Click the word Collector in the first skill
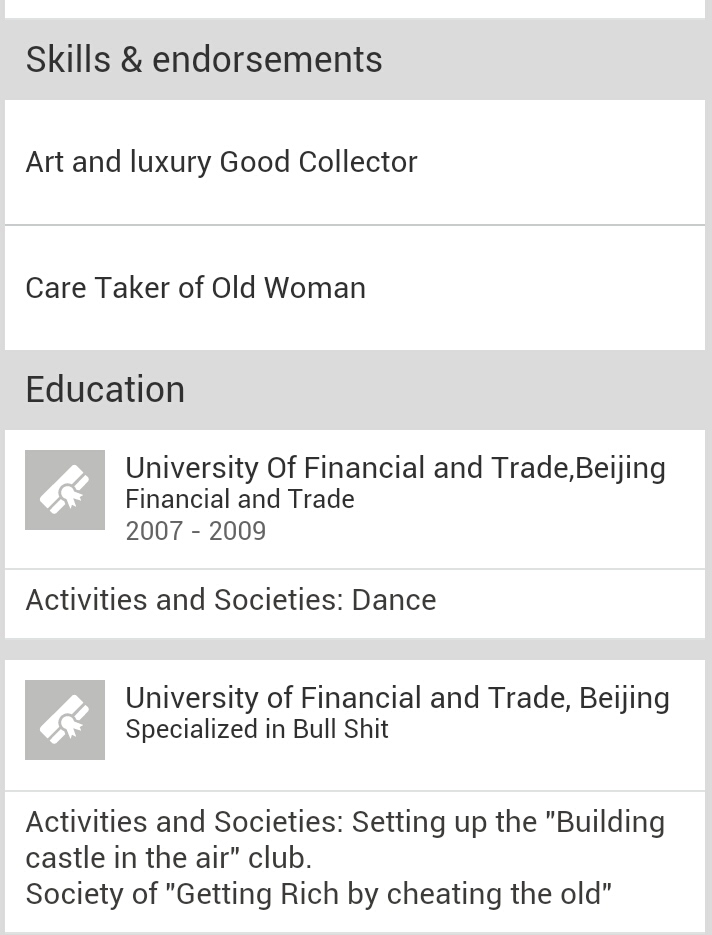Screen dimensions: 712x935 [x=358, y=162]
